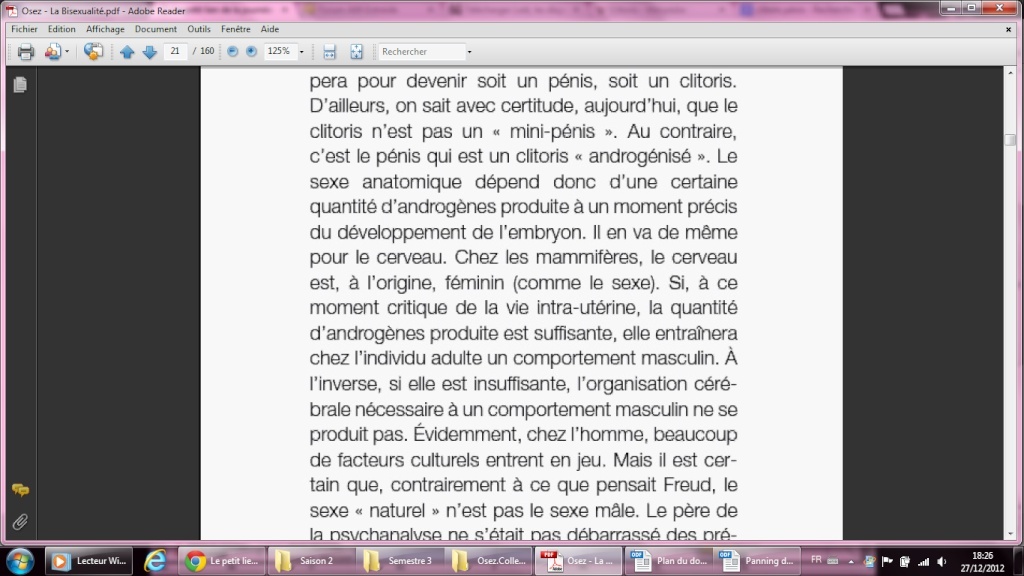Open the Saison 2 folder taskbar button

point(310,561)
